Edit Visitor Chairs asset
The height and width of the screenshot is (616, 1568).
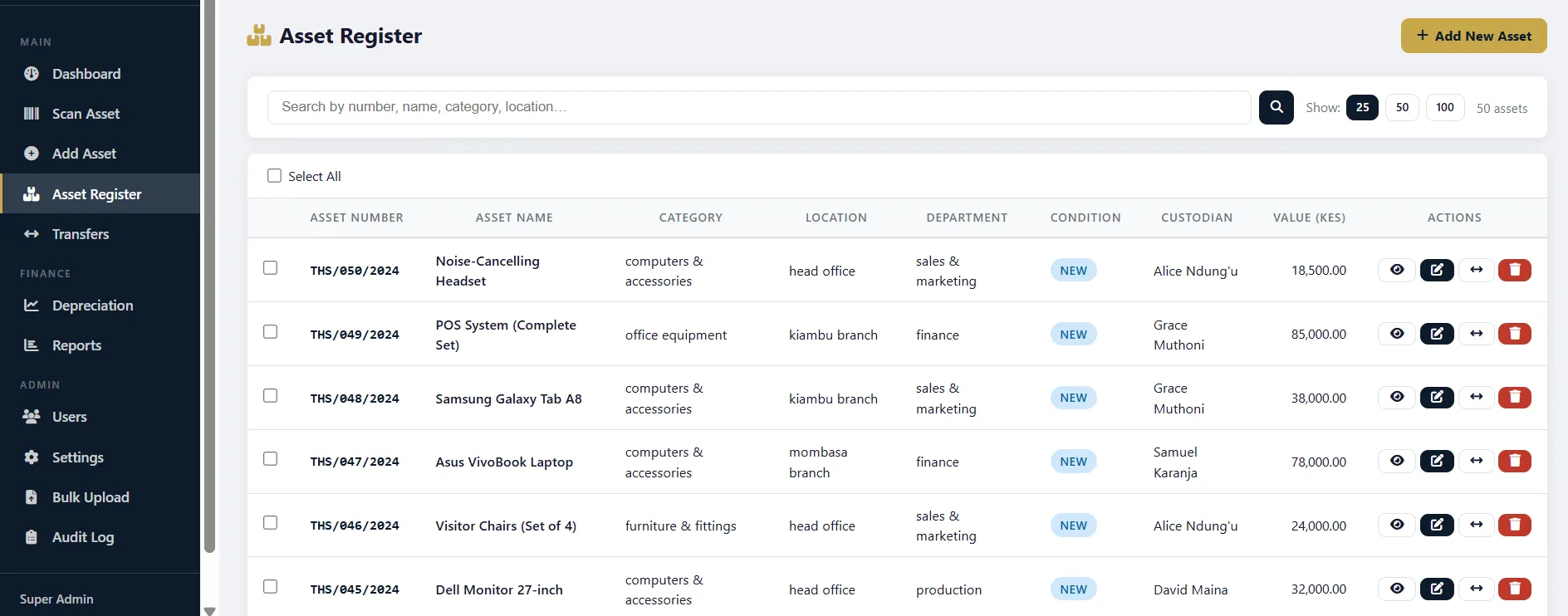point(1437,525)
